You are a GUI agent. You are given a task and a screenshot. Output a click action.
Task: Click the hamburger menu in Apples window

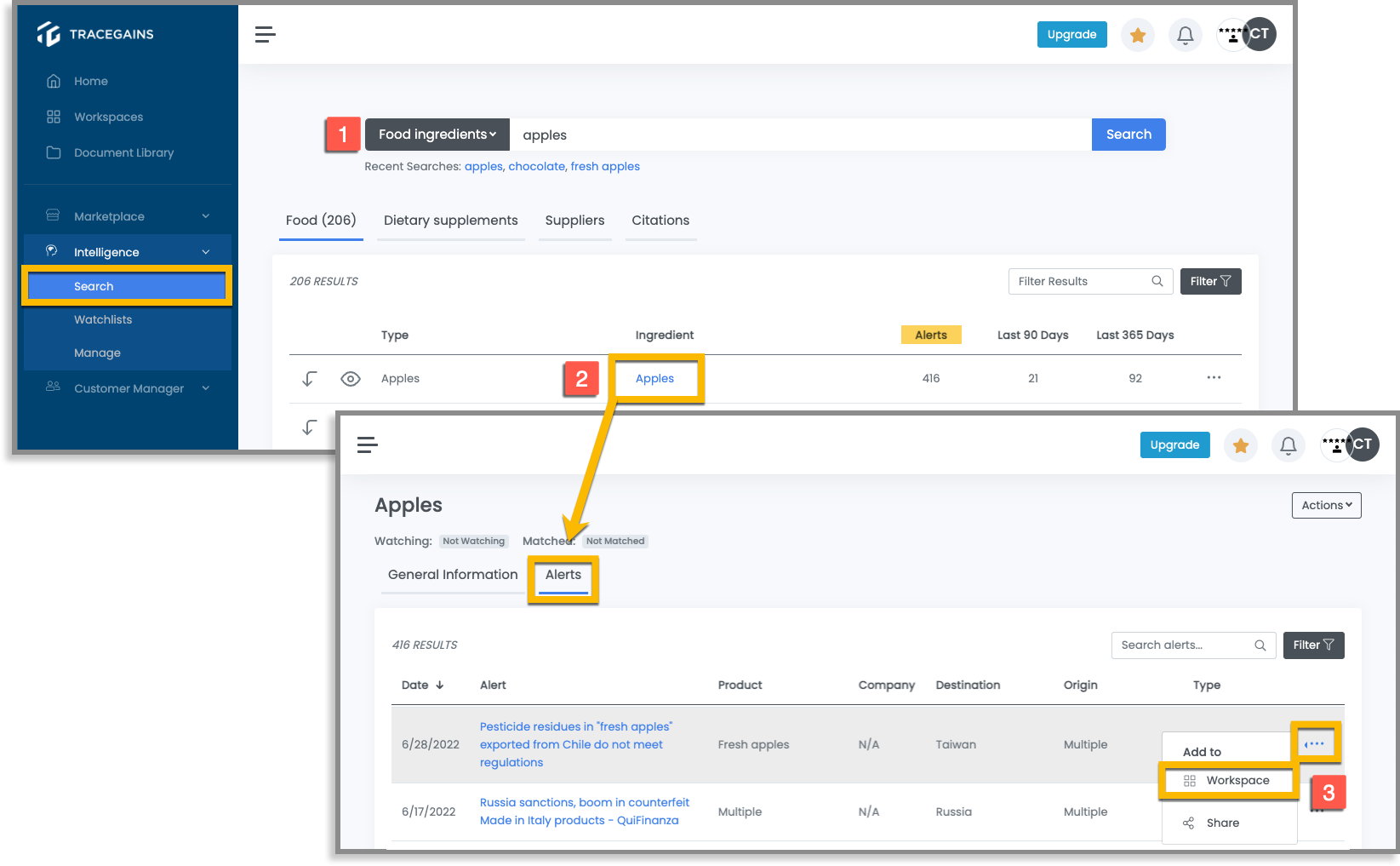tap(368, 444)
